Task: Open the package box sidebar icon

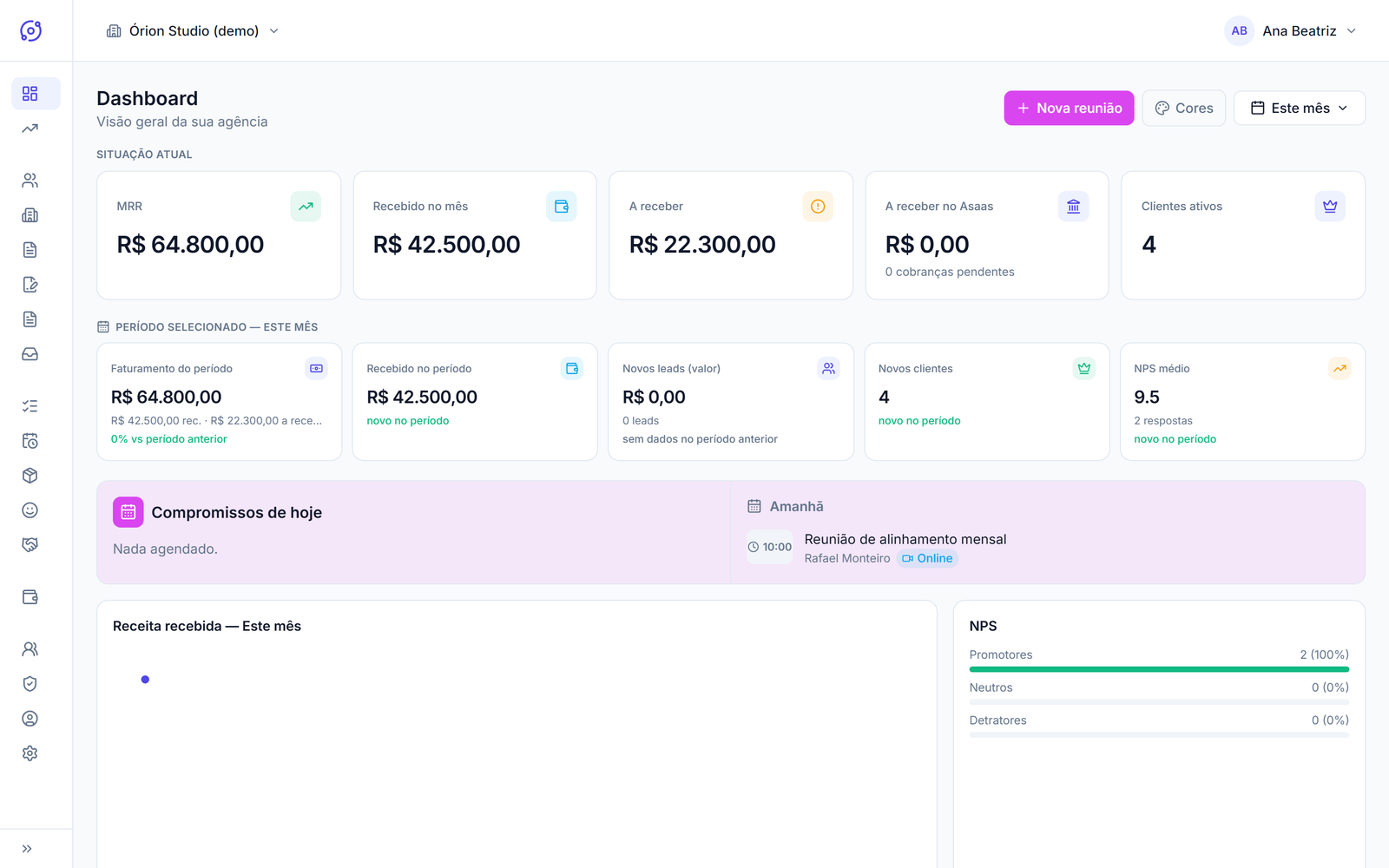Action: pyautogui.click(x=30, y=476)
